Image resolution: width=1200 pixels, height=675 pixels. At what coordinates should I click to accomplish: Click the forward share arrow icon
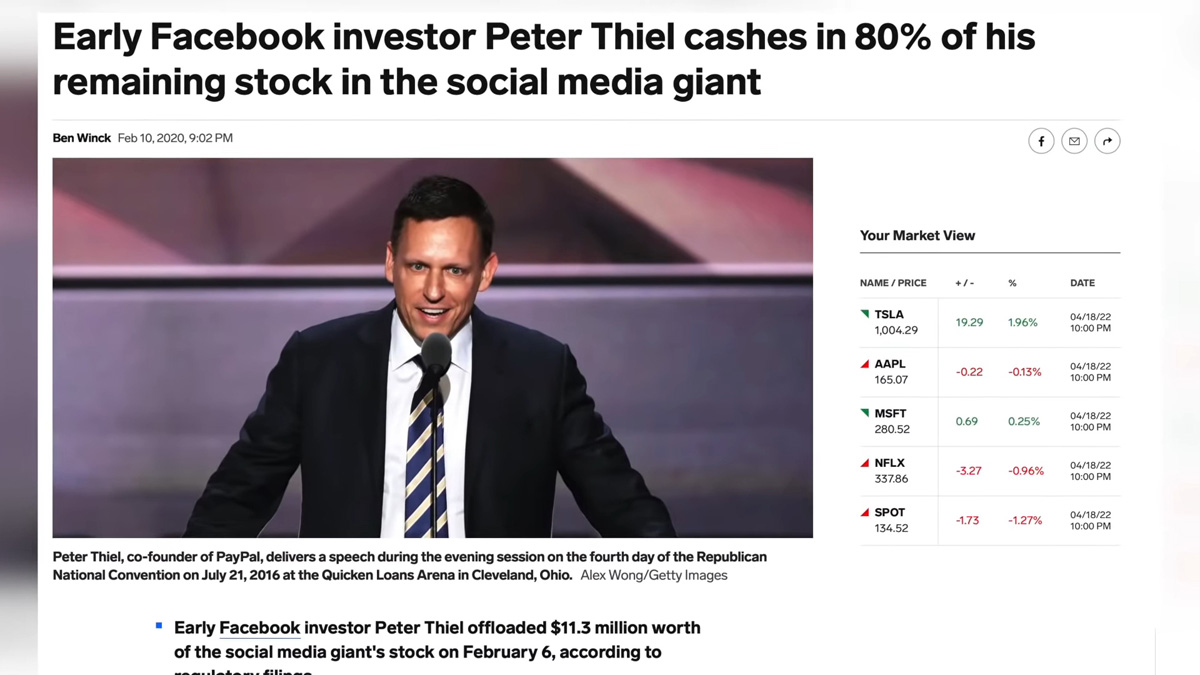[x=1107, y=141]
